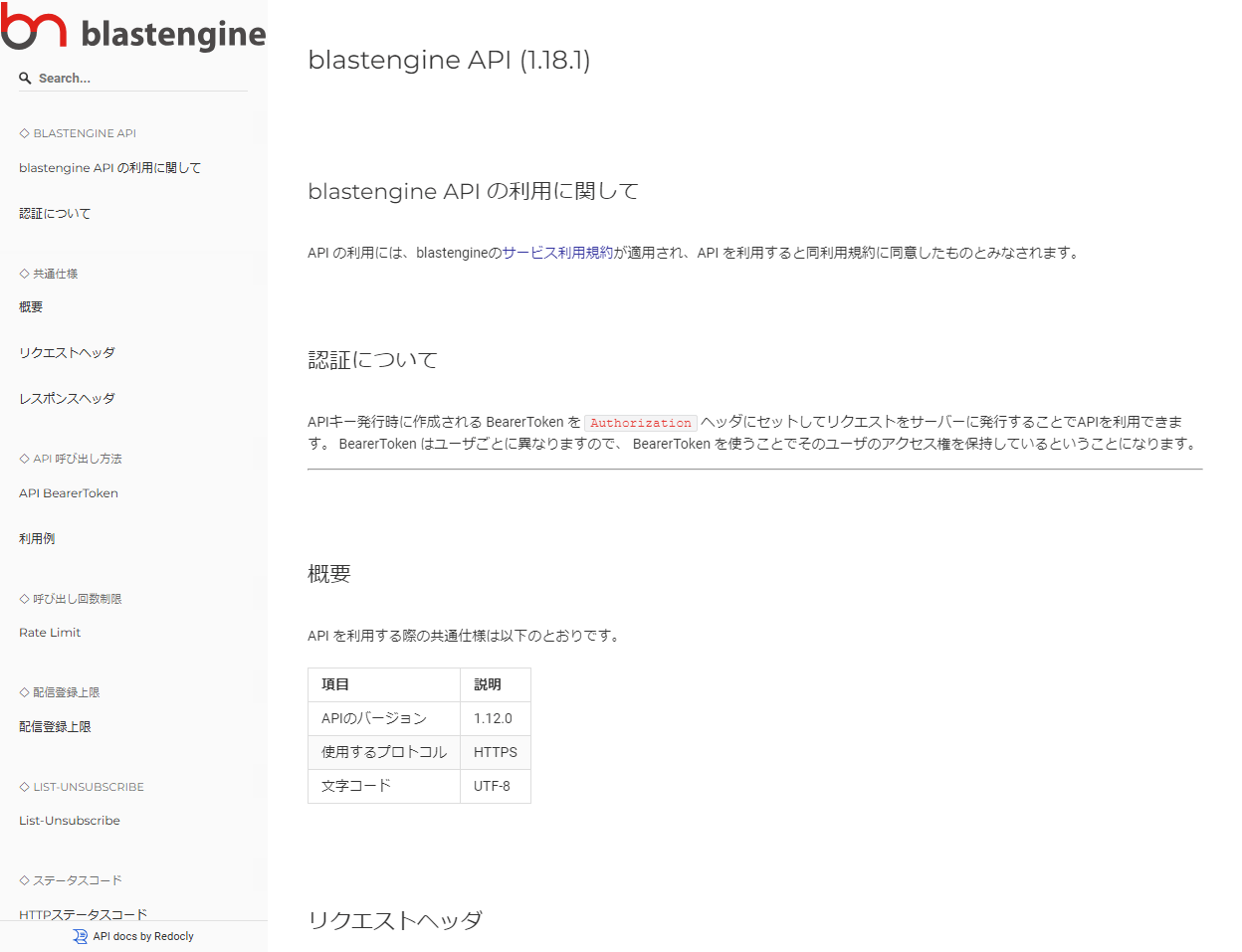Click the Authorization inline code
The image size is (1242, 952).
640,423
